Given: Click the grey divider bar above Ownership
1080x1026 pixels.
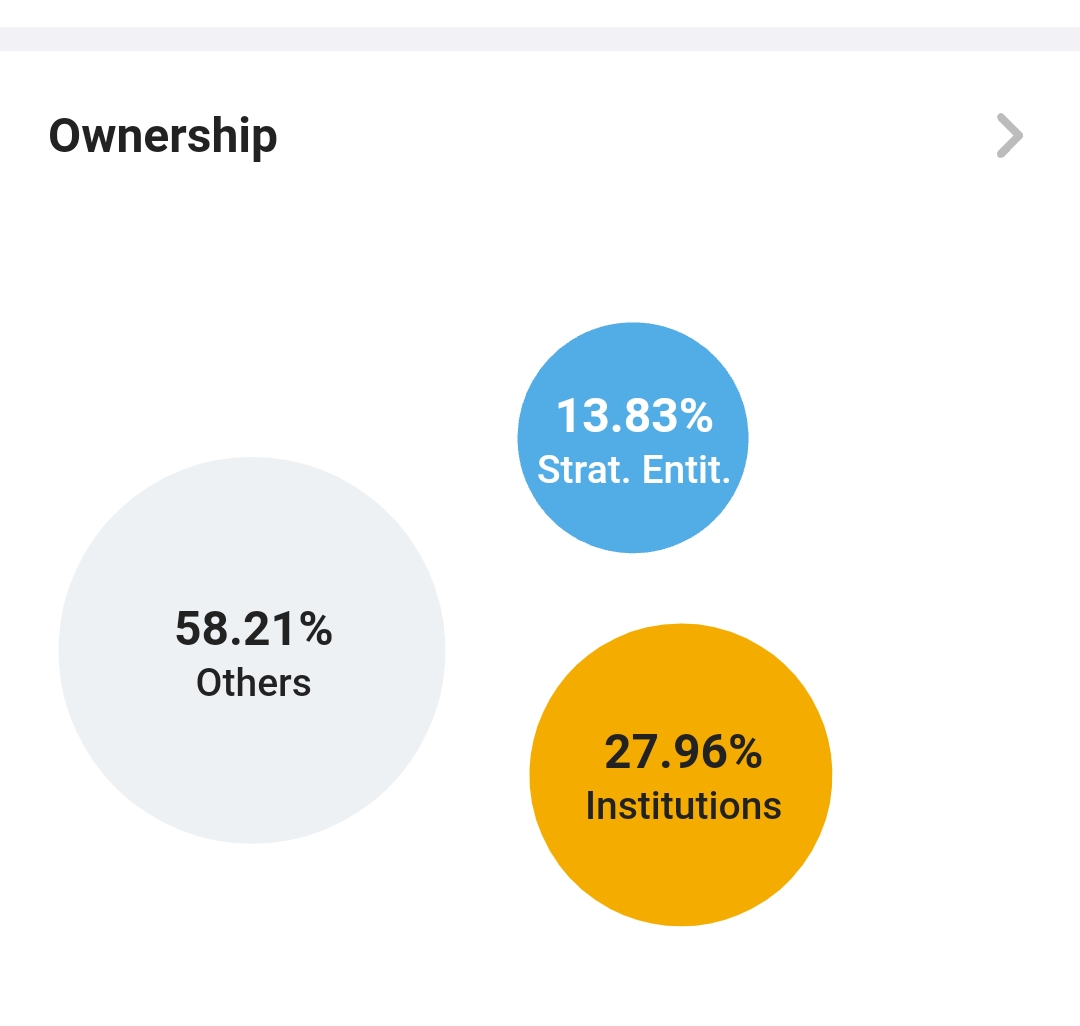Looking at the screenshot, I should coord(540,39).
